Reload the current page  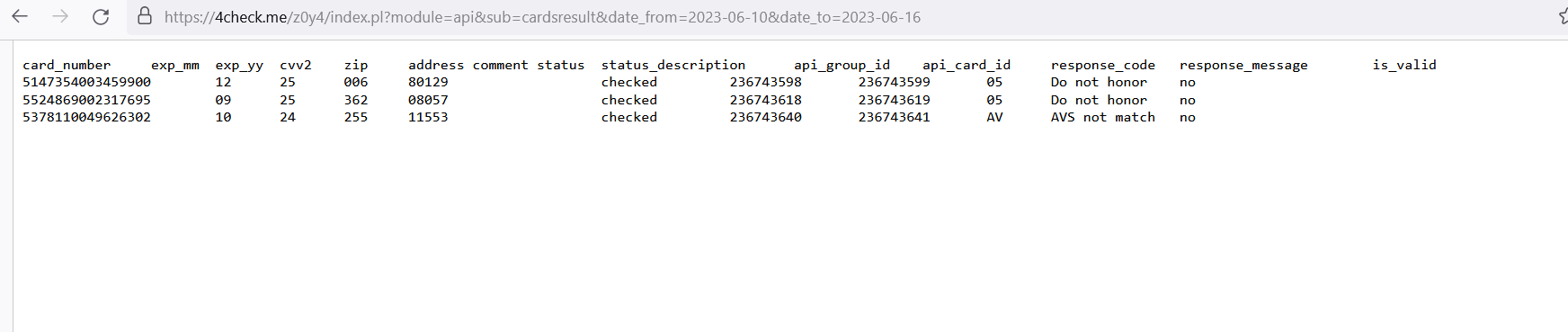point(101,16)
